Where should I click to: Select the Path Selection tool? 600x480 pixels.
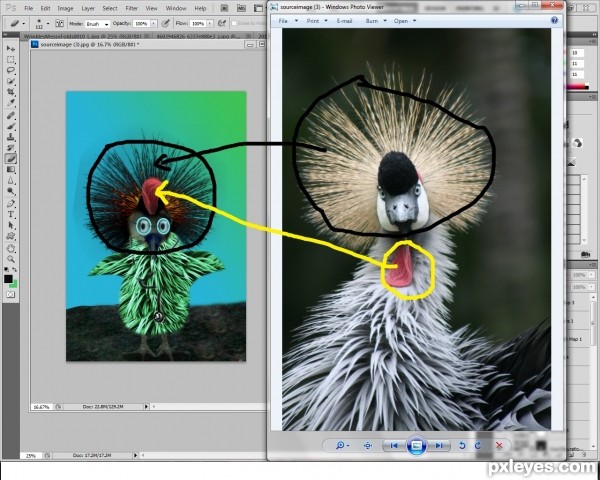tap(11, 225)
